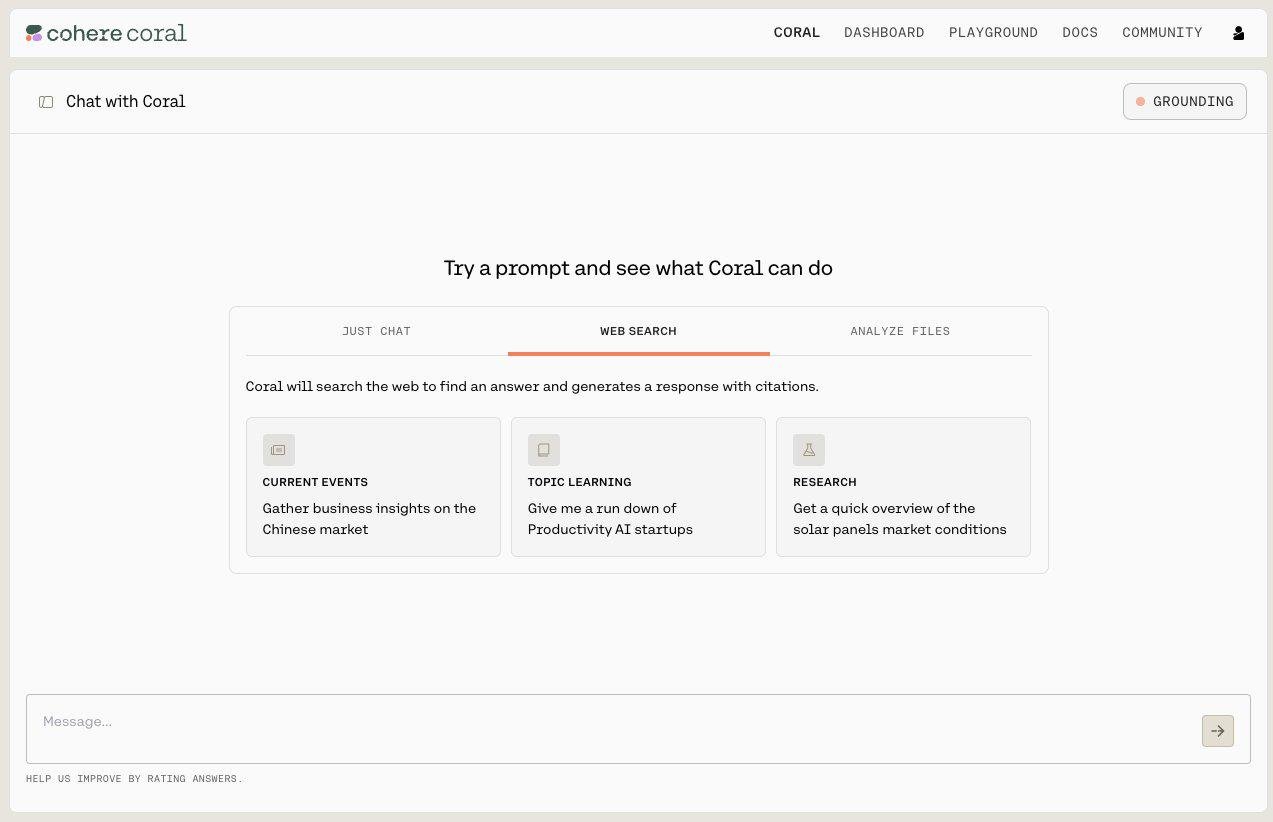
Task: Open the PLAYGROUND navigation item
Action: (992, 33)
